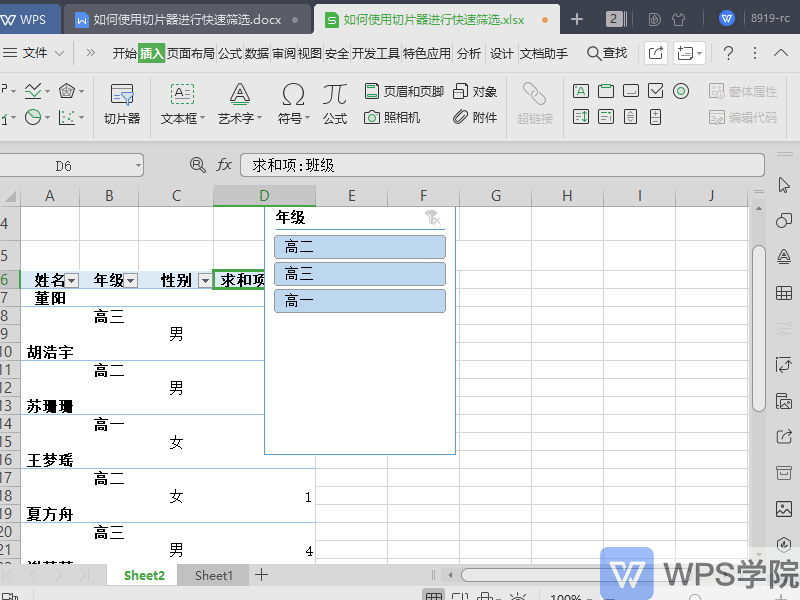Insert a text box with 文本框

pyautogui.click(x=182, y=105)
